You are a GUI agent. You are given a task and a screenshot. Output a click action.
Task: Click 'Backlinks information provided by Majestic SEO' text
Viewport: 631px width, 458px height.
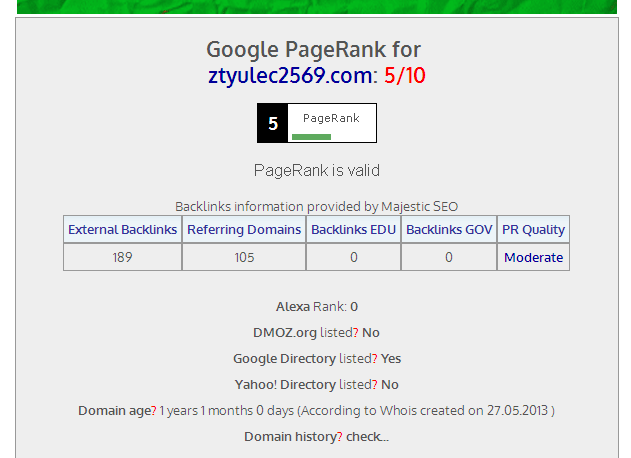316,206
